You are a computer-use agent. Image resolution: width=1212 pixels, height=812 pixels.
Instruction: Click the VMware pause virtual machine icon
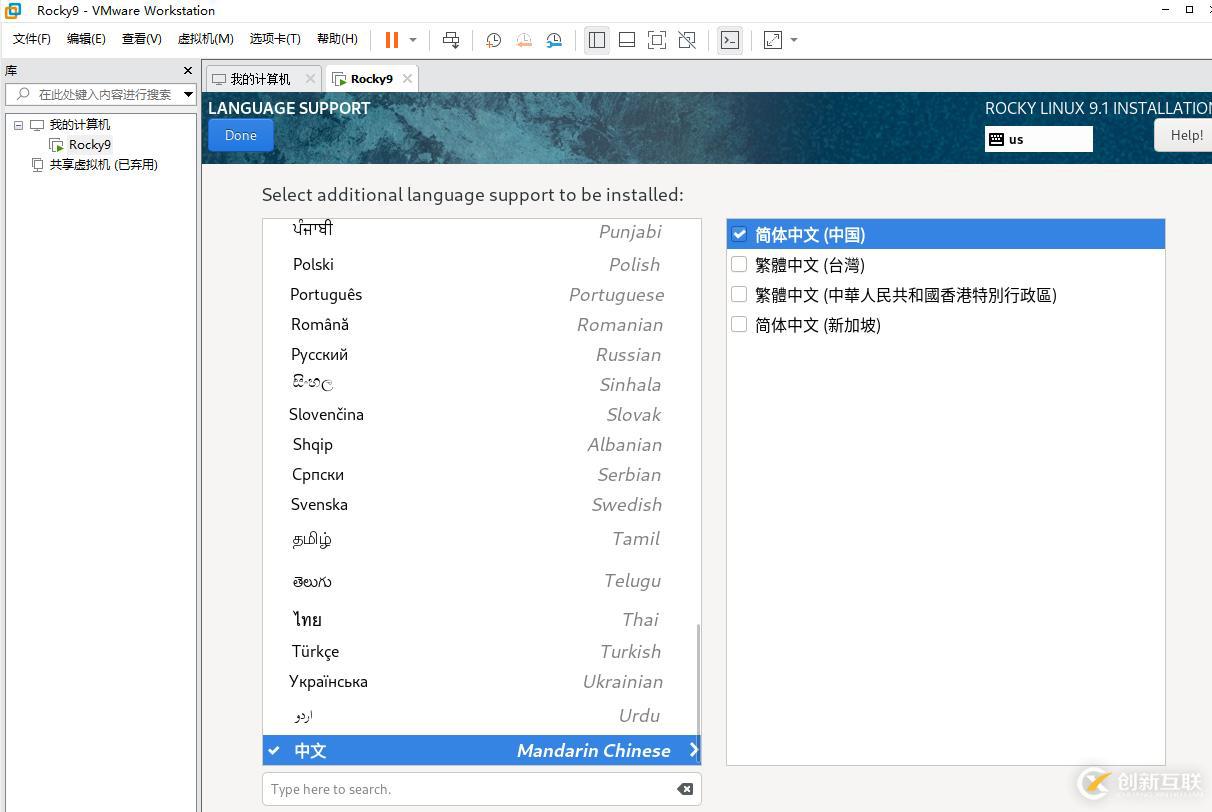(x=391, y=40)
